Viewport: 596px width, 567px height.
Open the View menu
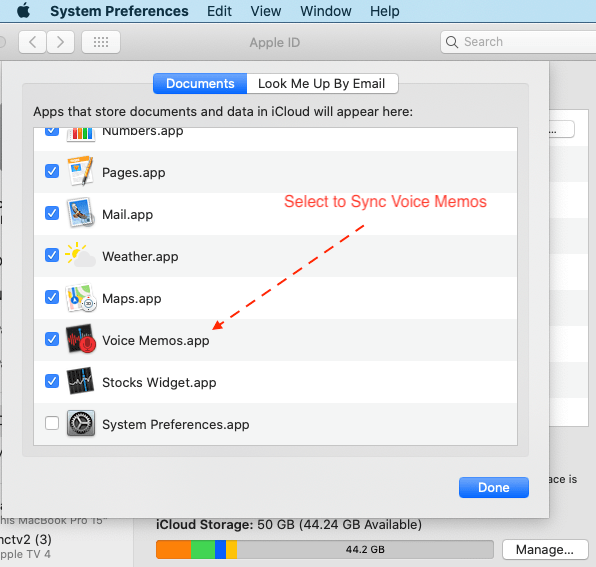(x=265, y=11)
